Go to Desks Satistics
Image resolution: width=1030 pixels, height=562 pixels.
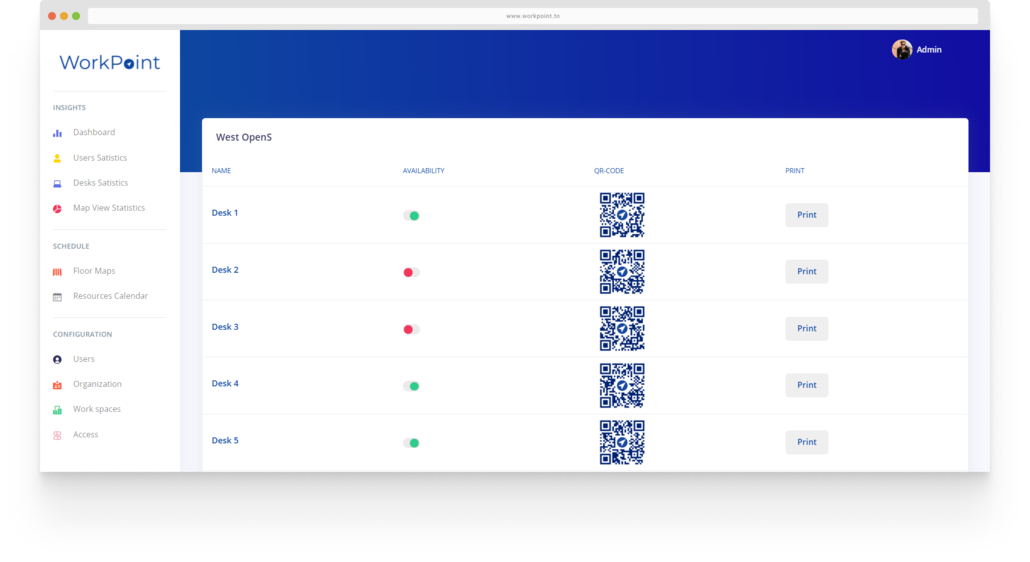(101, 183)
